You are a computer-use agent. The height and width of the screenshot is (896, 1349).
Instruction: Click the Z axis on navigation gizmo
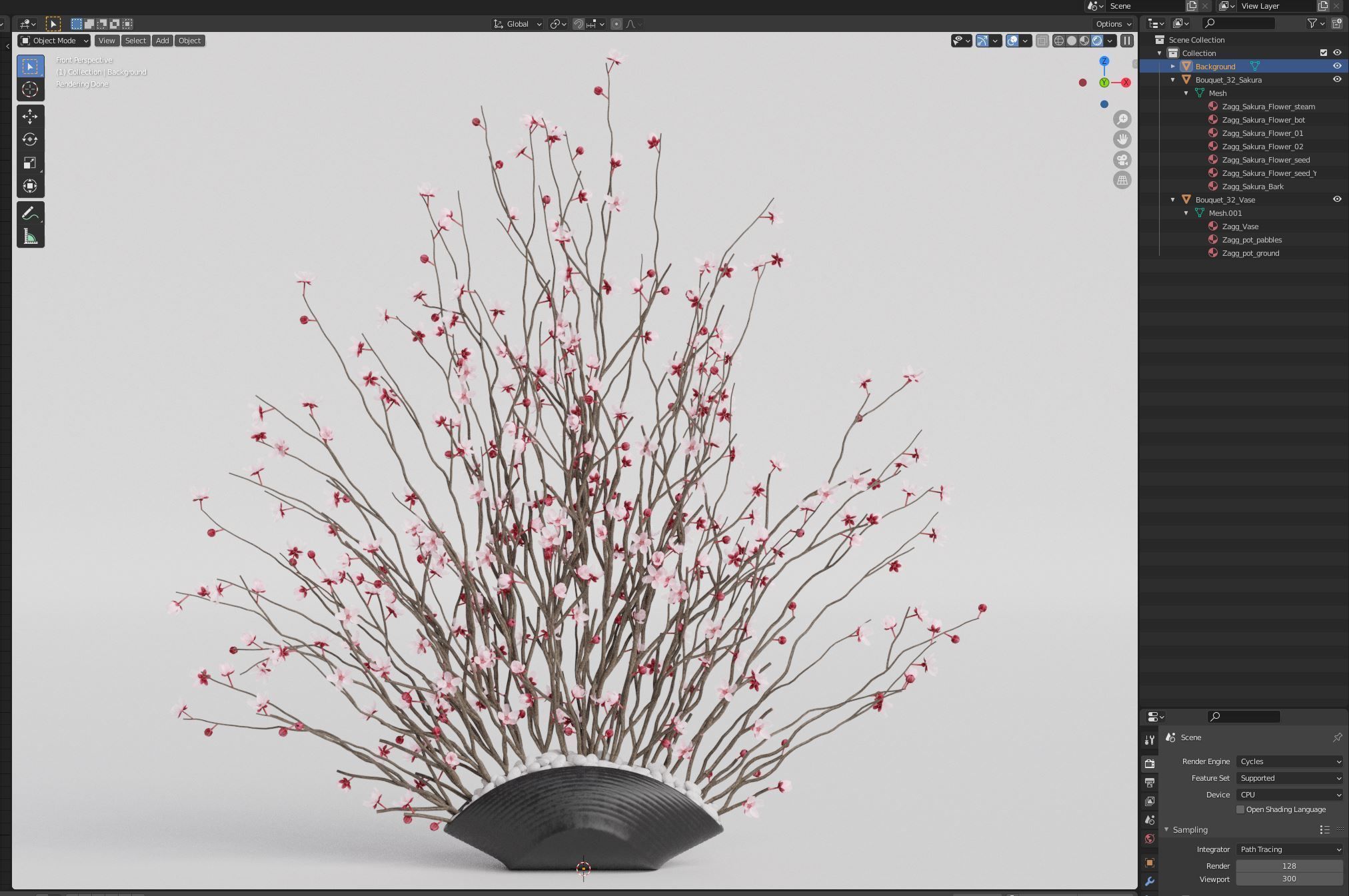click(1104, 61)
